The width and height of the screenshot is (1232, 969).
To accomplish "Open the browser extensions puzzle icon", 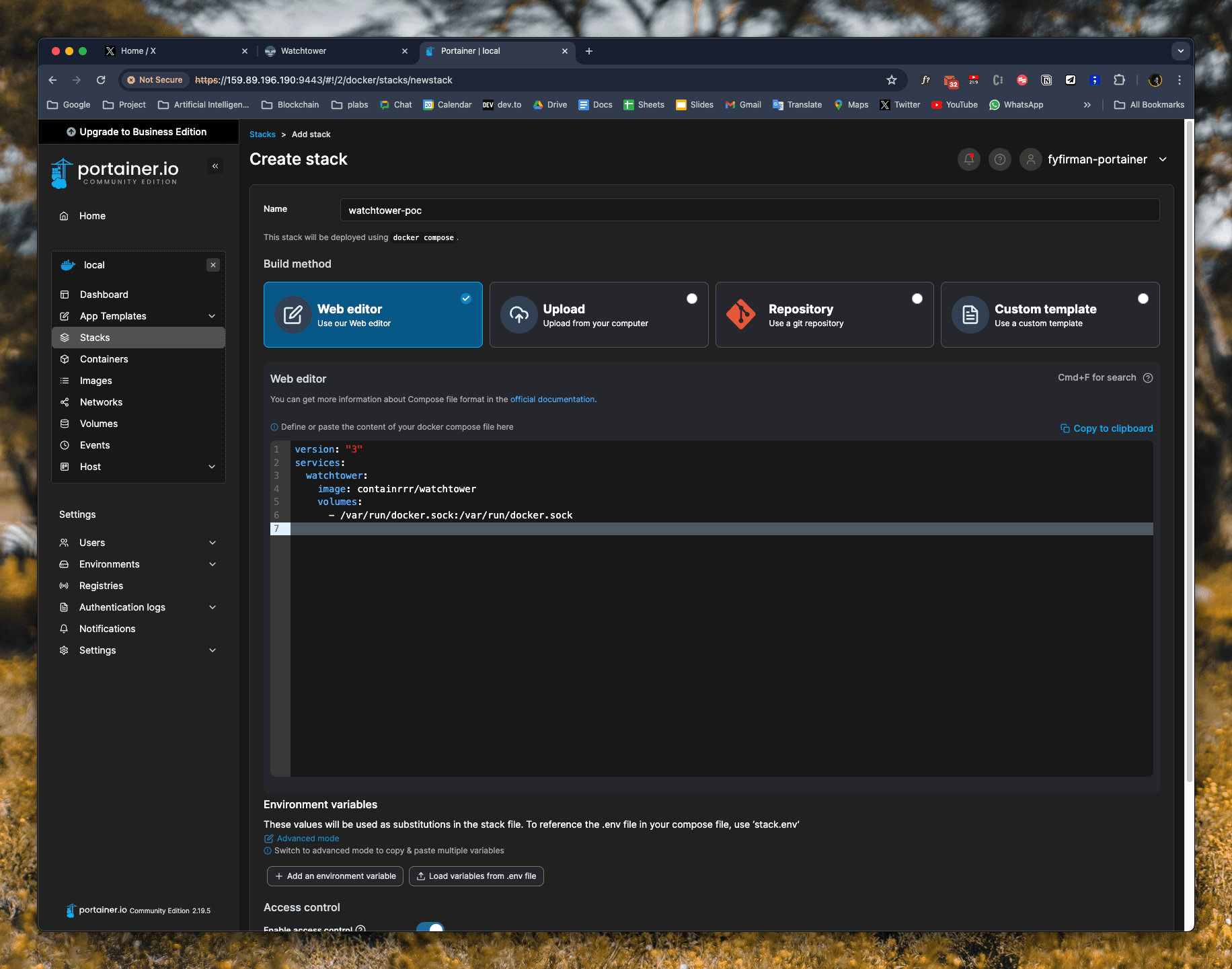I will tap(1119, 80).
